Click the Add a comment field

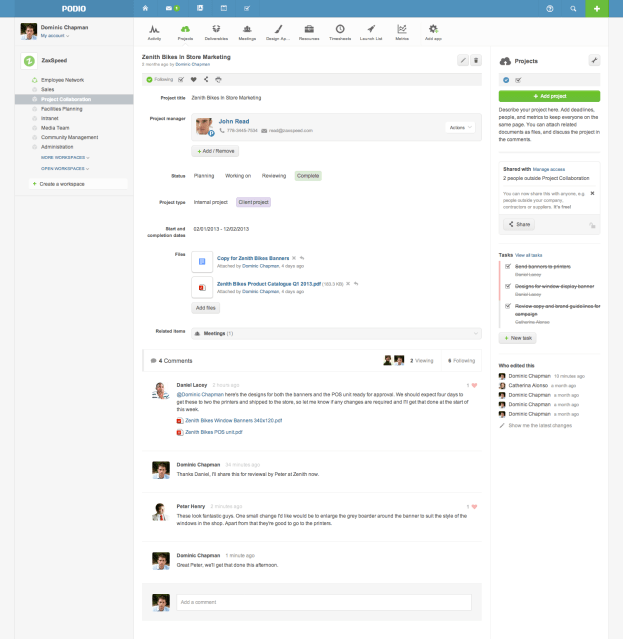click(x=324, y=602)
